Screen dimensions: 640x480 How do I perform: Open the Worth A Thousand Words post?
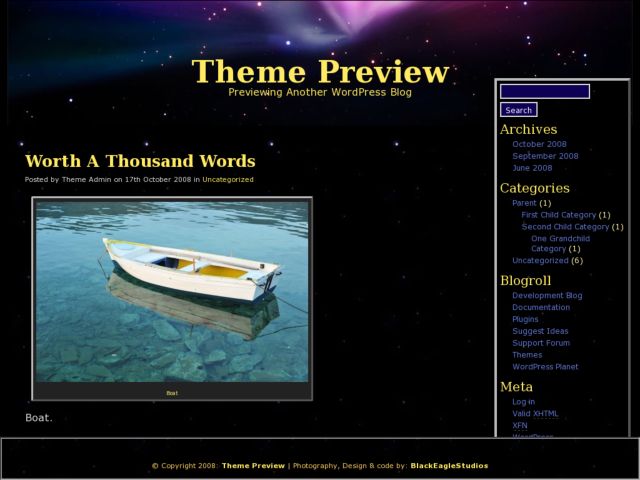(140, 161)
